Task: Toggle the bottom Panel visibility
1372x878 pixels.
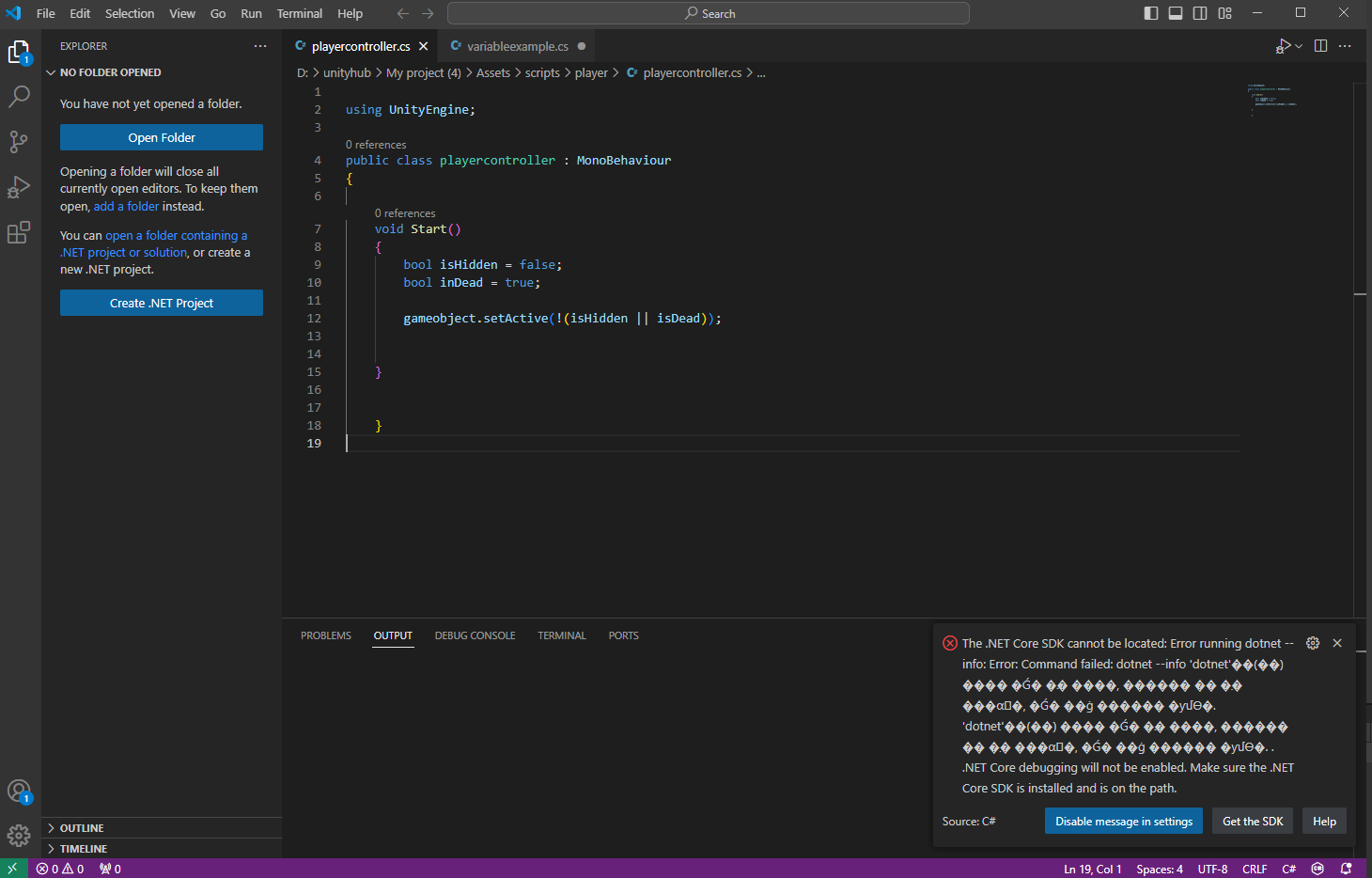Action: point(1176,13)
